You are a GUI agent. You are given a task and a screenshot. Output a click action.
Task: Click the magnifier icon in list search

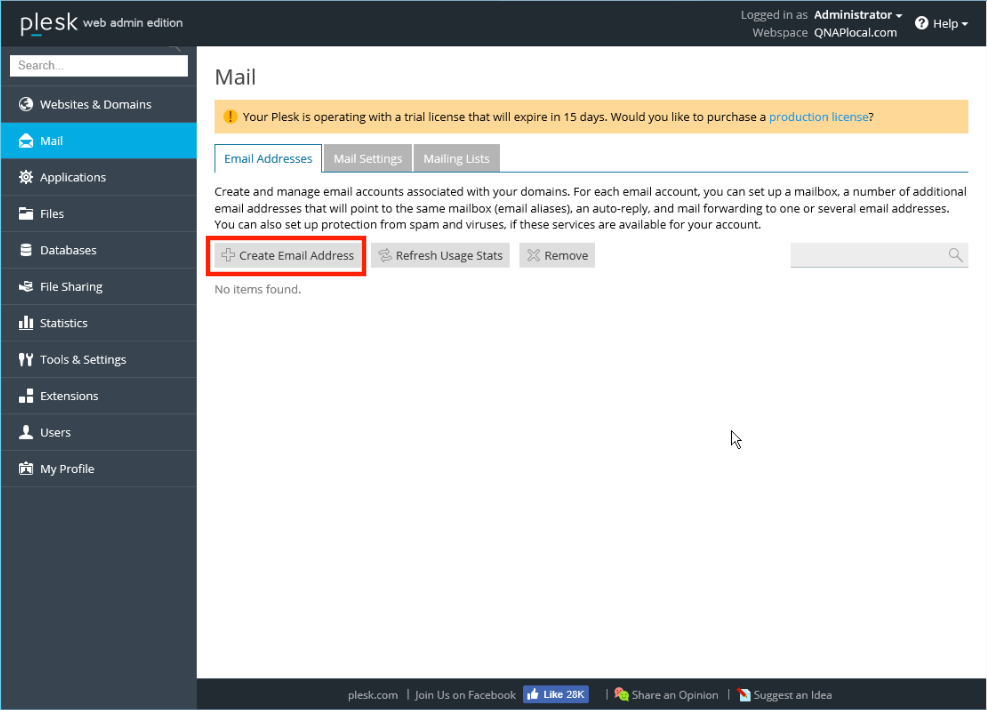point(955,256)
